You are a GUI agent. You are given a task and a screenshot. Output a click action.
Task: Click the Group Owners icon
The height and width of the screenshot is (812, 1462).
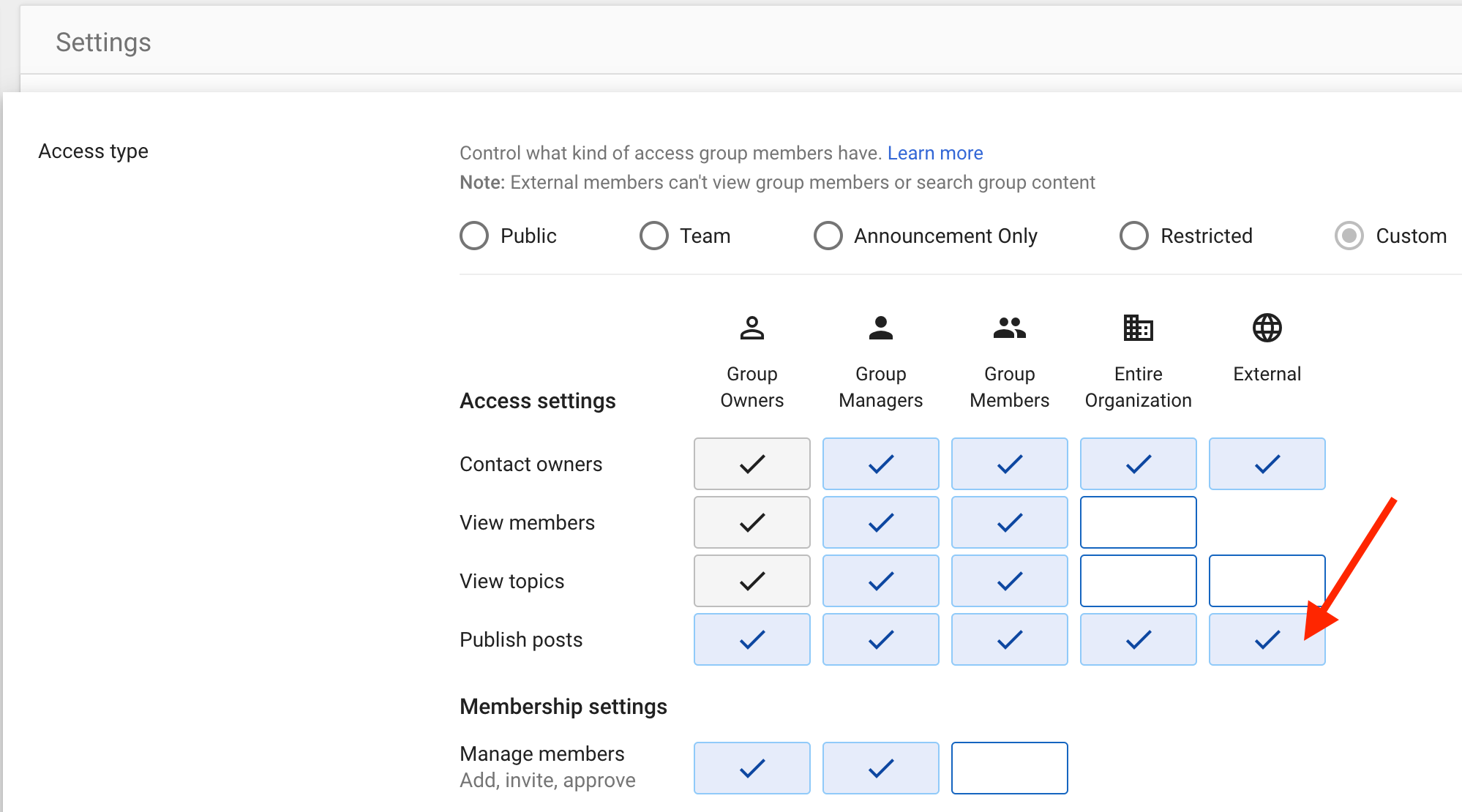click(x=752, y=329)
